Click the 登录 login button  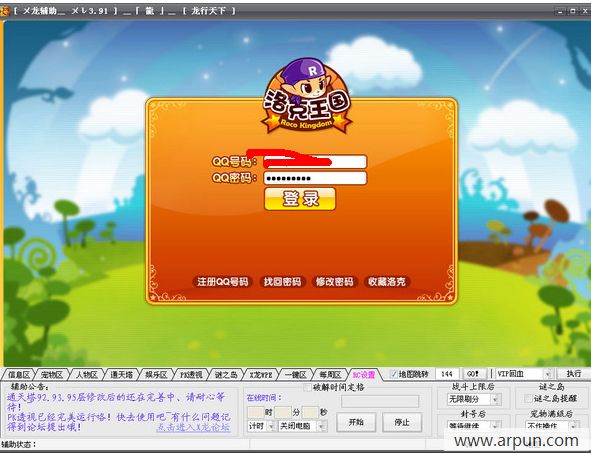pos(300,199)
